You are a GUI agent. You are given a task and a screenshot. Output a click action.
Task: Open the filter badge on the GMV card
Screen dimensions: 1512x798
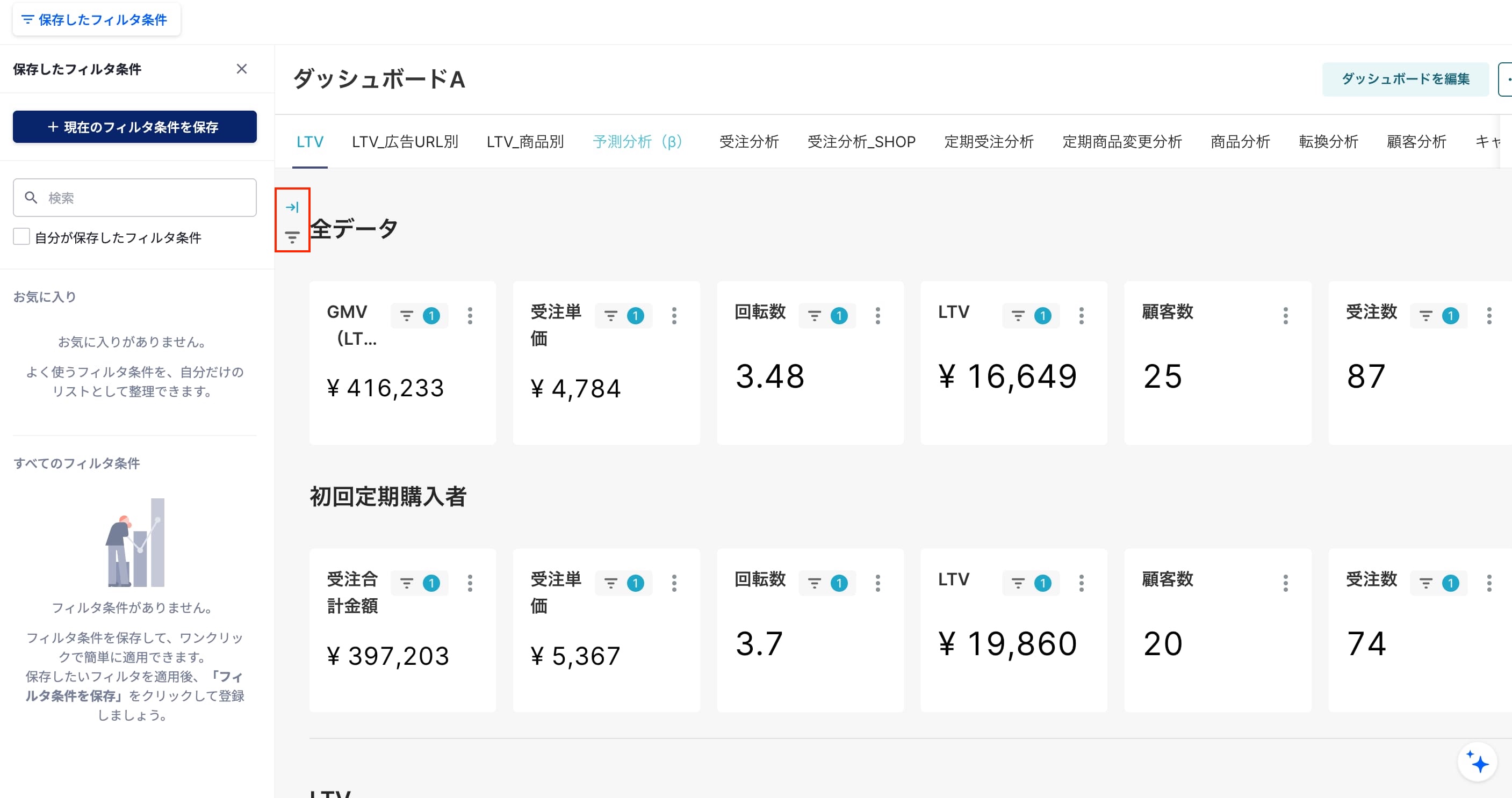[420, 316]
